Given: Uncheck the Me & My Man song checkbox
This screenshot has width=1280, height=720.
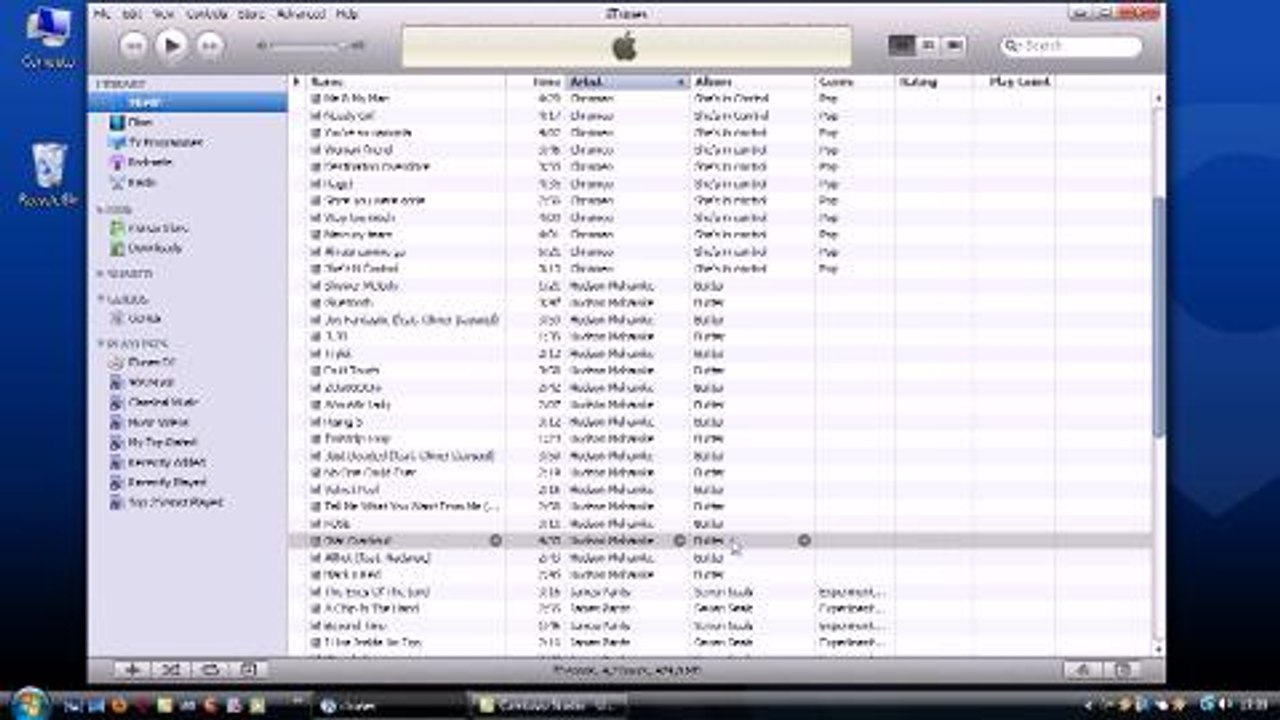Looking at the screenshot, I should click(316, 99).
